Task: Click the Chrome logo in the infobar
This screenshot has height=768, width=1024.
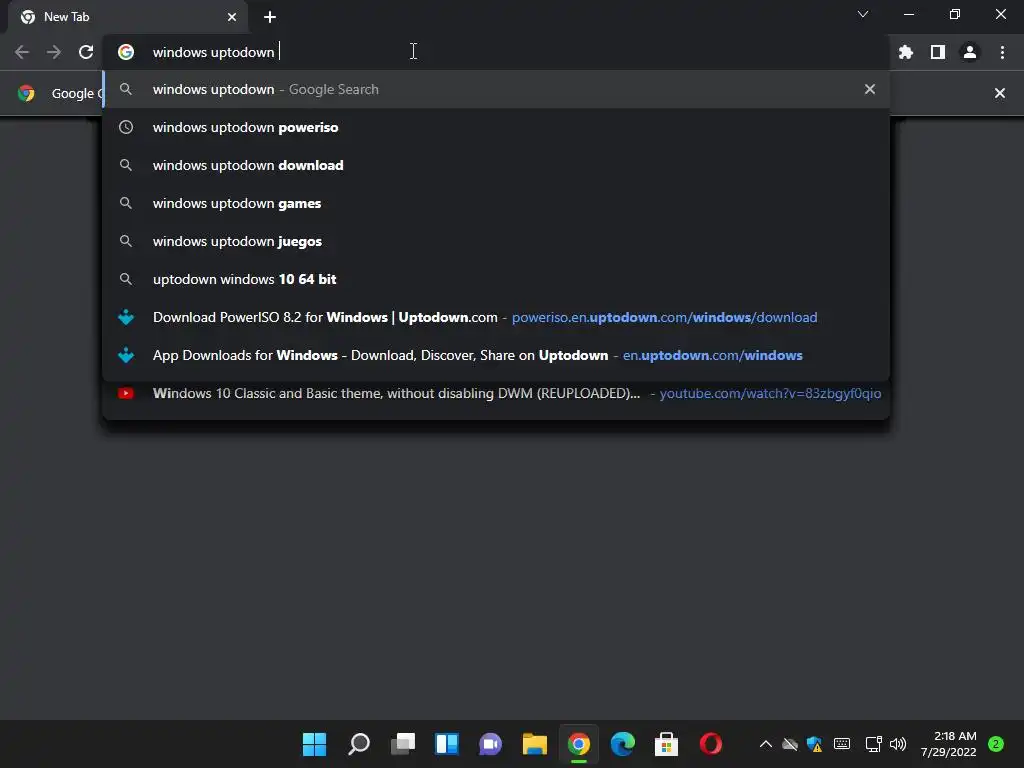Action: 26,93
